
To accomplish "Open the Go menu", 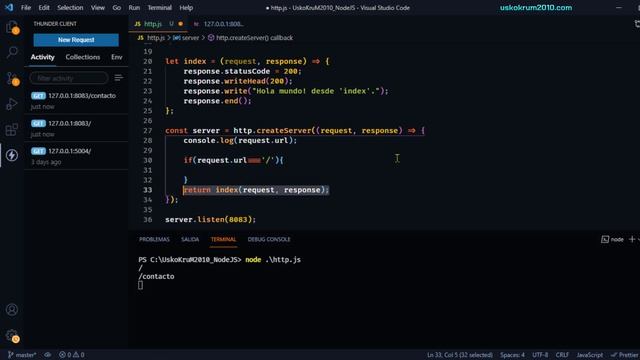I will pyautogui.click(x=116, y=7).
